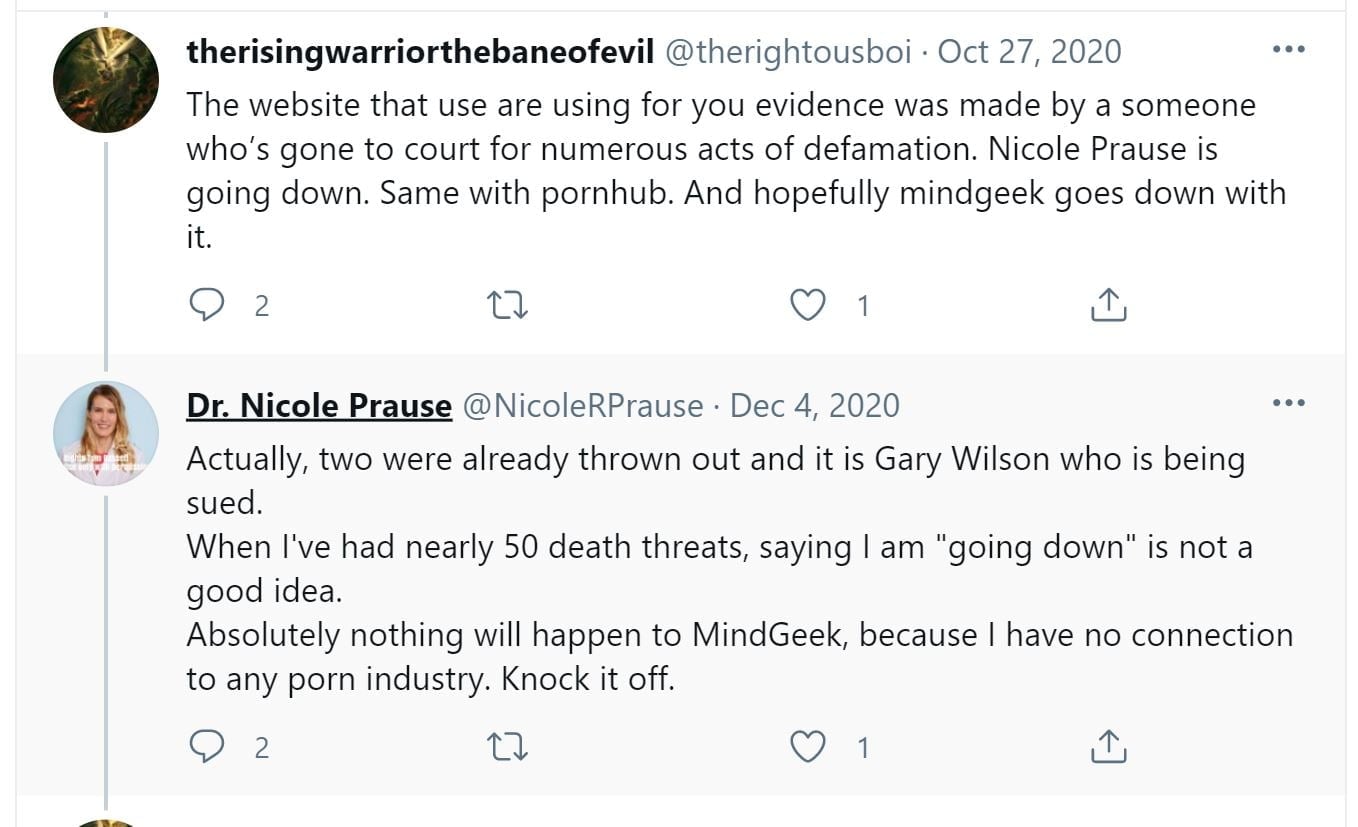Reply to therisingwarriorthebaneofevil's tweet

(x=206, y=305)
